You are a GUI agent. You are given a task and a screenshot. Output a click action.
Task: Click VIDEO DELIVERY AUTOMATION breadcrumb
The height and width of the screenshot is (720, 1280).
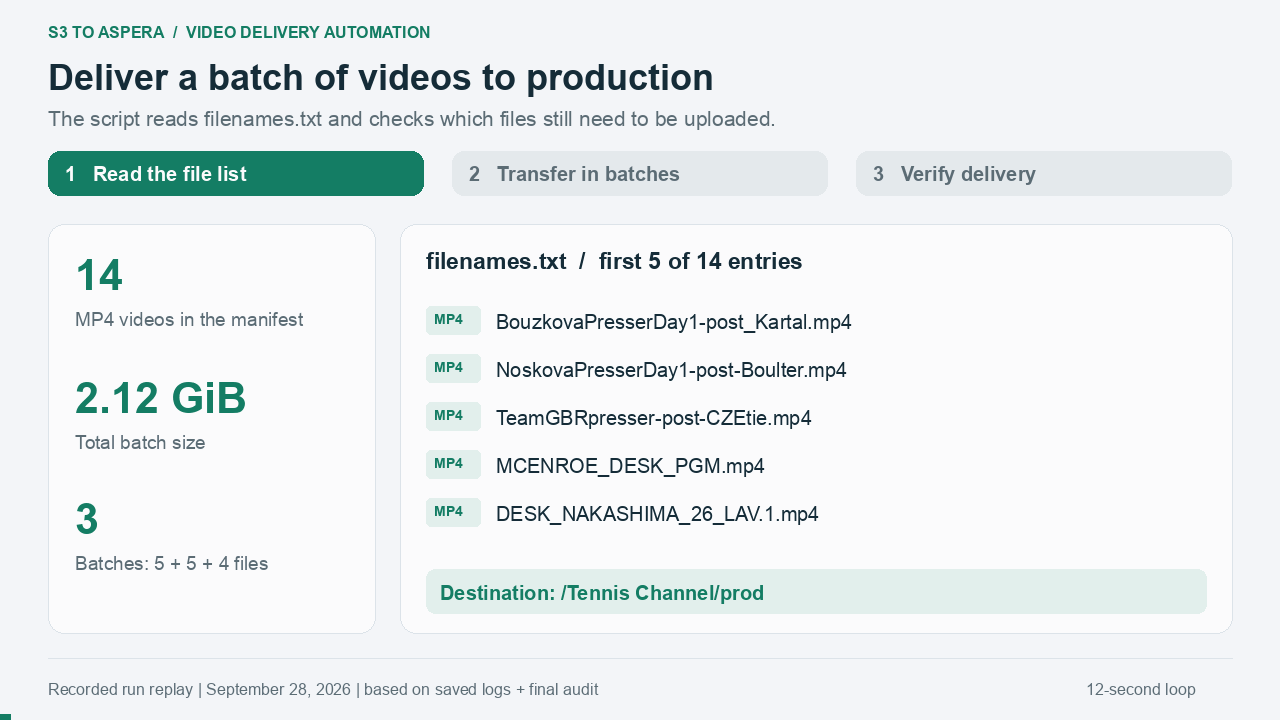click(308, 33)
